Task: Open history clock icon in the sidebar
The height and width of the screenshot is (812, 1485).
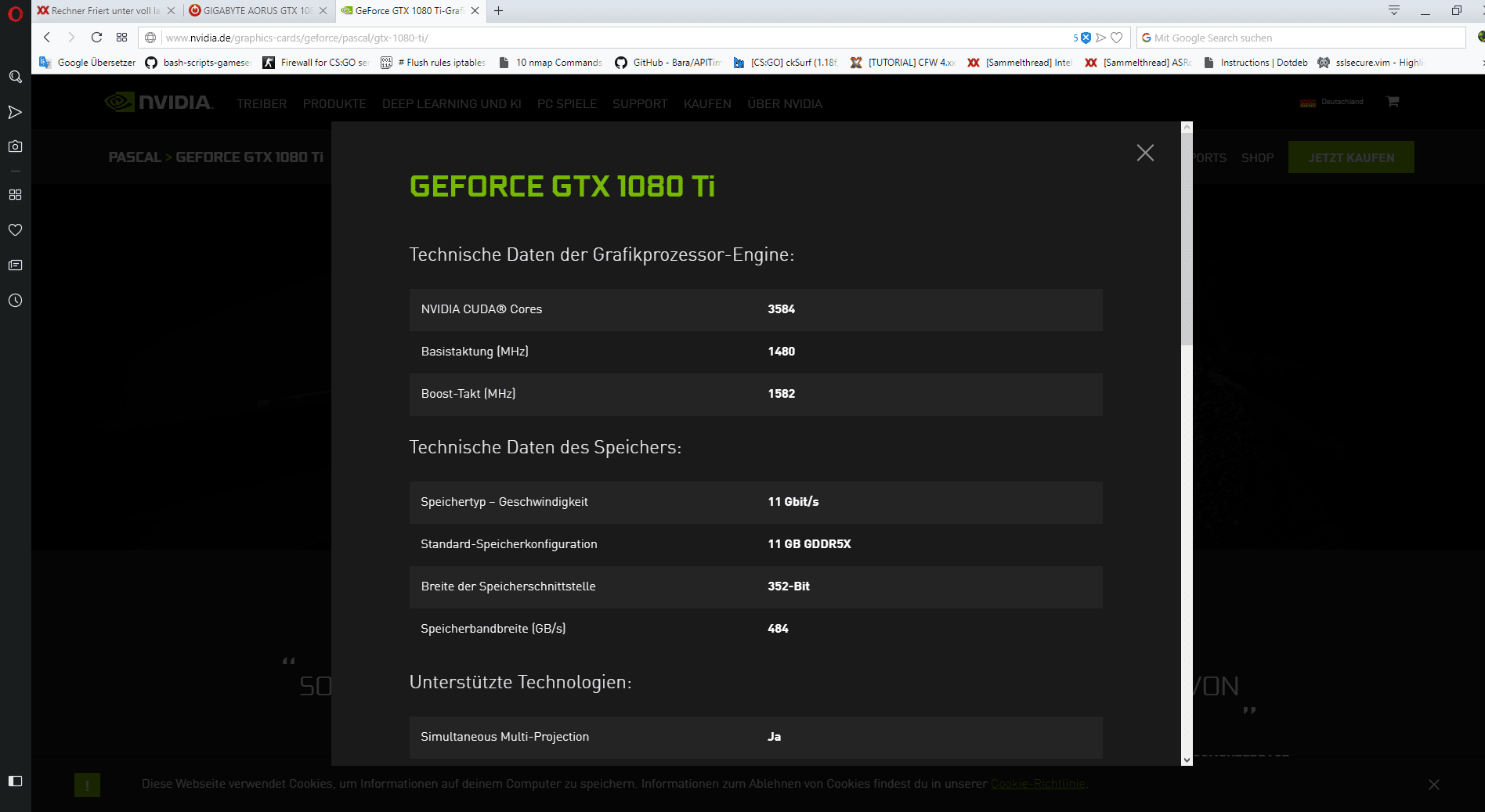Action: 15,301
